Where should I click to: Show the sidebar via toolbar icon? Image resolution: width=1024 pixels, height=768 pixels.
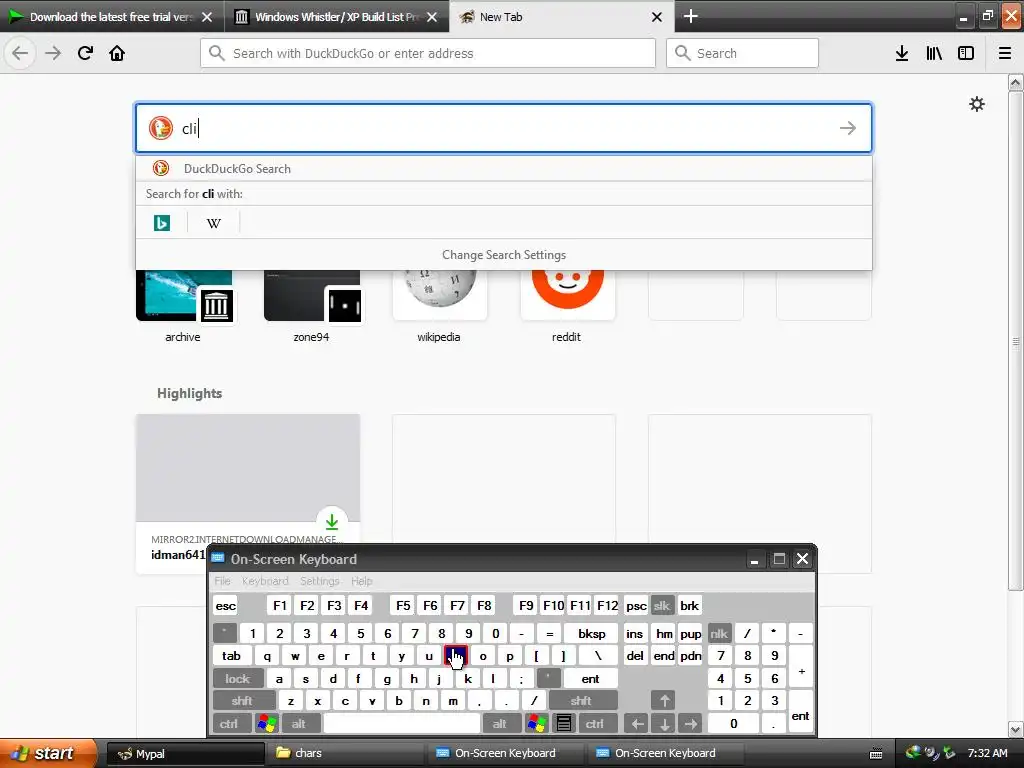pyautogui.click(x=966, y=53)
